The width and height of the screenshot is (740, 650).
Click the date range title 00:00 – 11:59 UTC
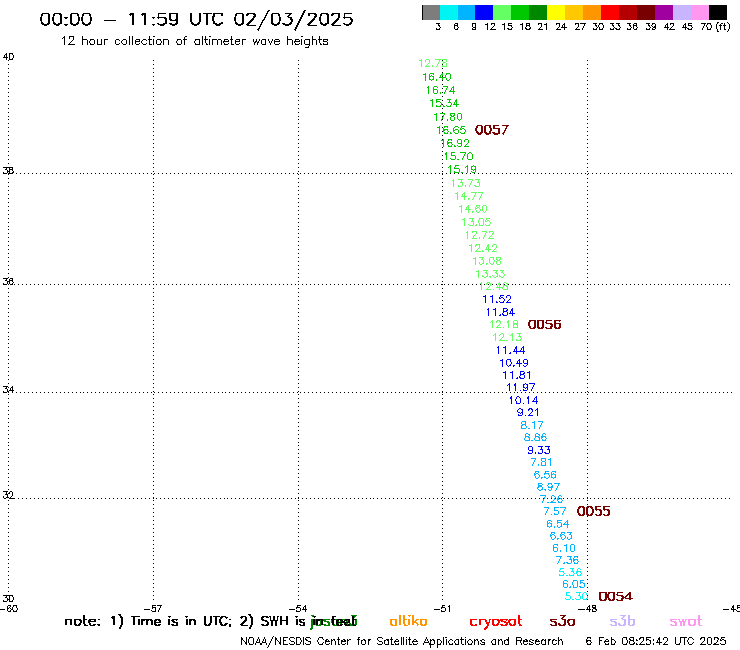coord(196,19)
